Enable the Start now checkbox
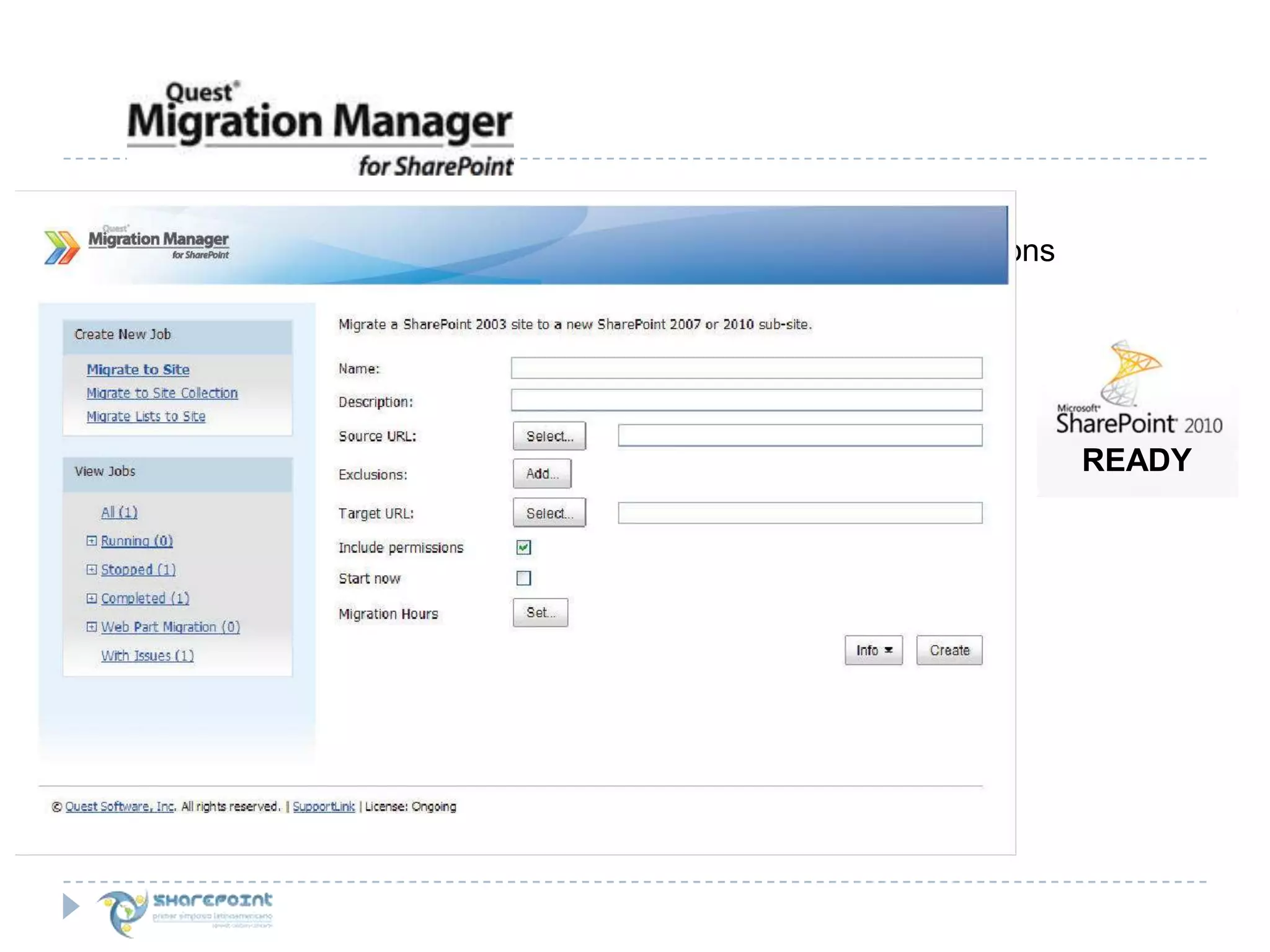Screen dimensions: 1270x952 pyautogui.click(x=523, y=578)
